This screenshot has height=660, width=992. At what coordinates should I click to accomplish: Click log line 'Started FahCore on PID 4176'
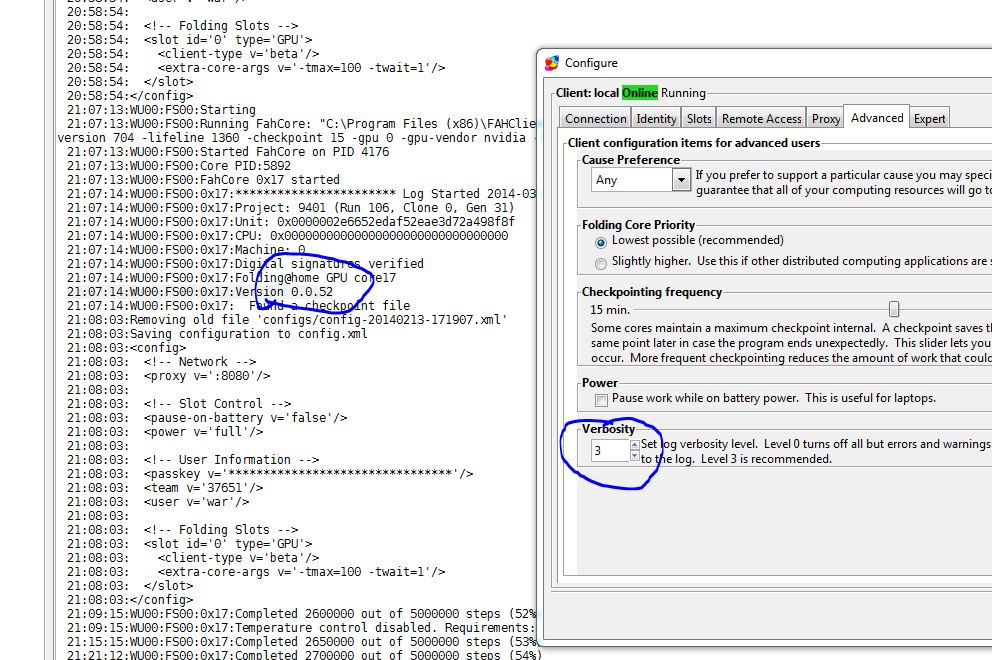(x=228, y=152)
